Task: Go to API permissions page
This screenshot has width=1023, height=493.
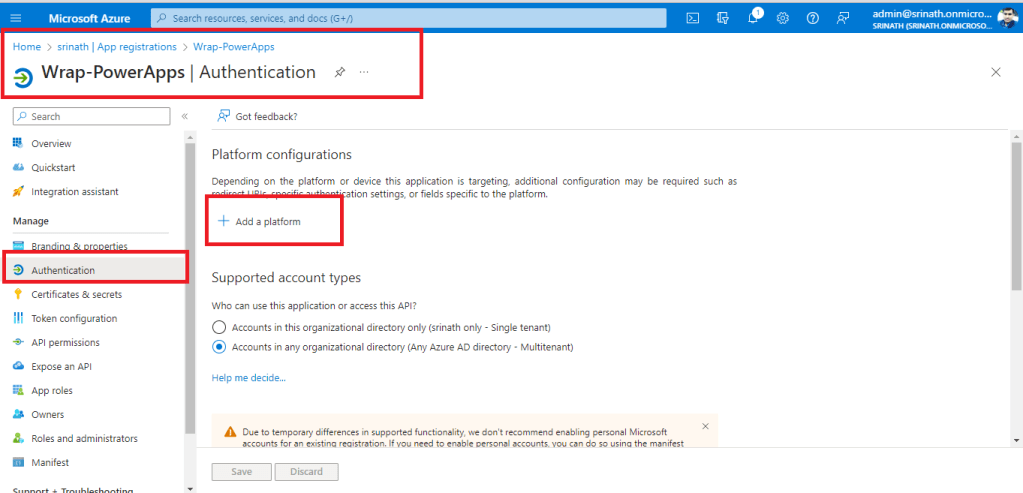Action: coord(65,342)
